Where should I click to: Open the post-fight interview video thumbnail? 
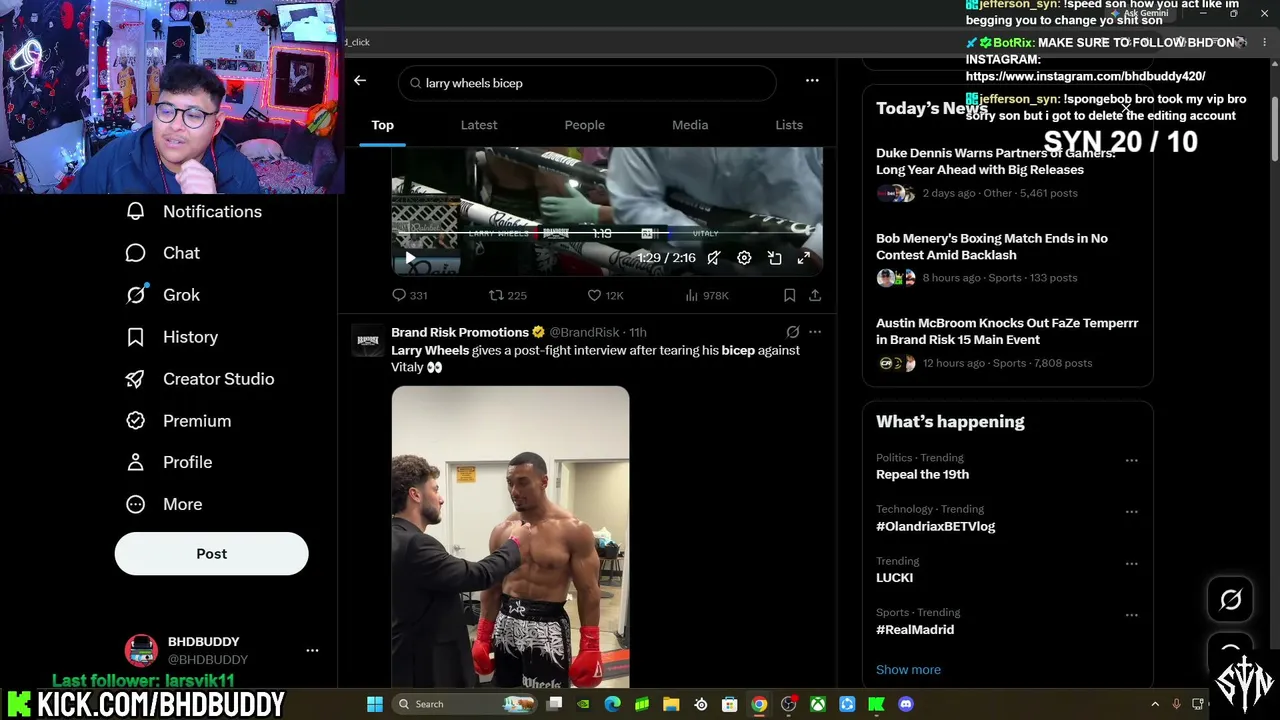(x=510, y=538)
